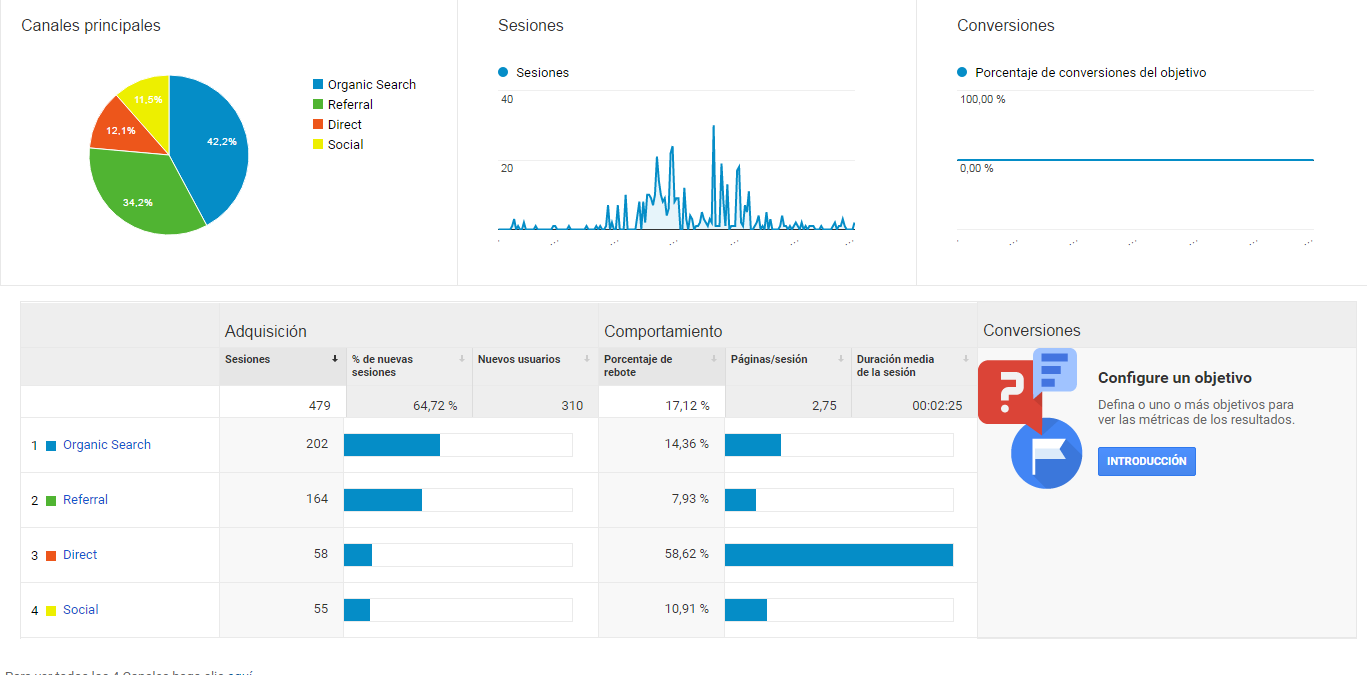Click blue Organic Search legend swatch
Viewport: 1367px width, 675px height.
pyautogui.click(x=318, y=85)
